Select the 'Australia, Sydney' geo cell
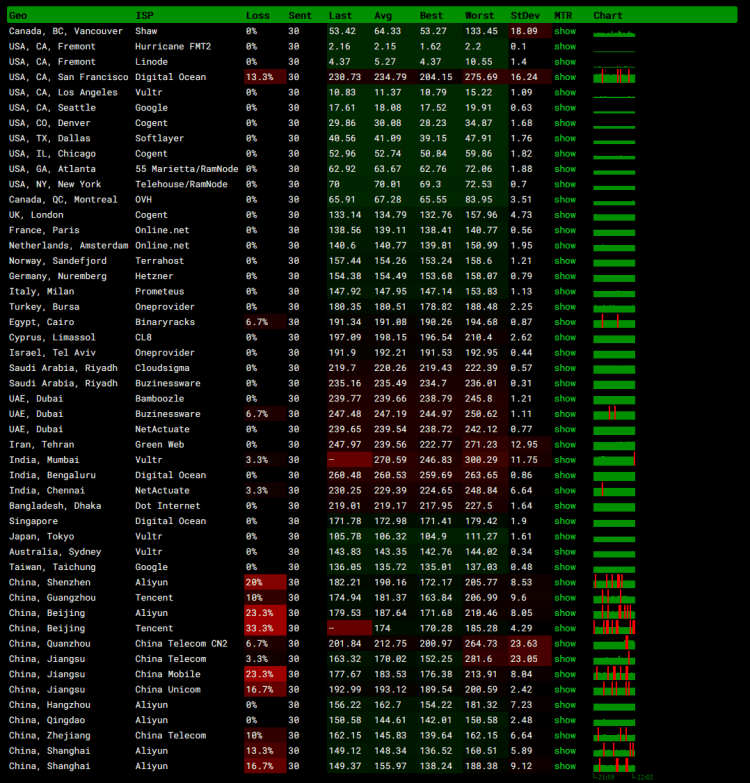This screenshot has width=750, height=783. click(x=55, y=552)
